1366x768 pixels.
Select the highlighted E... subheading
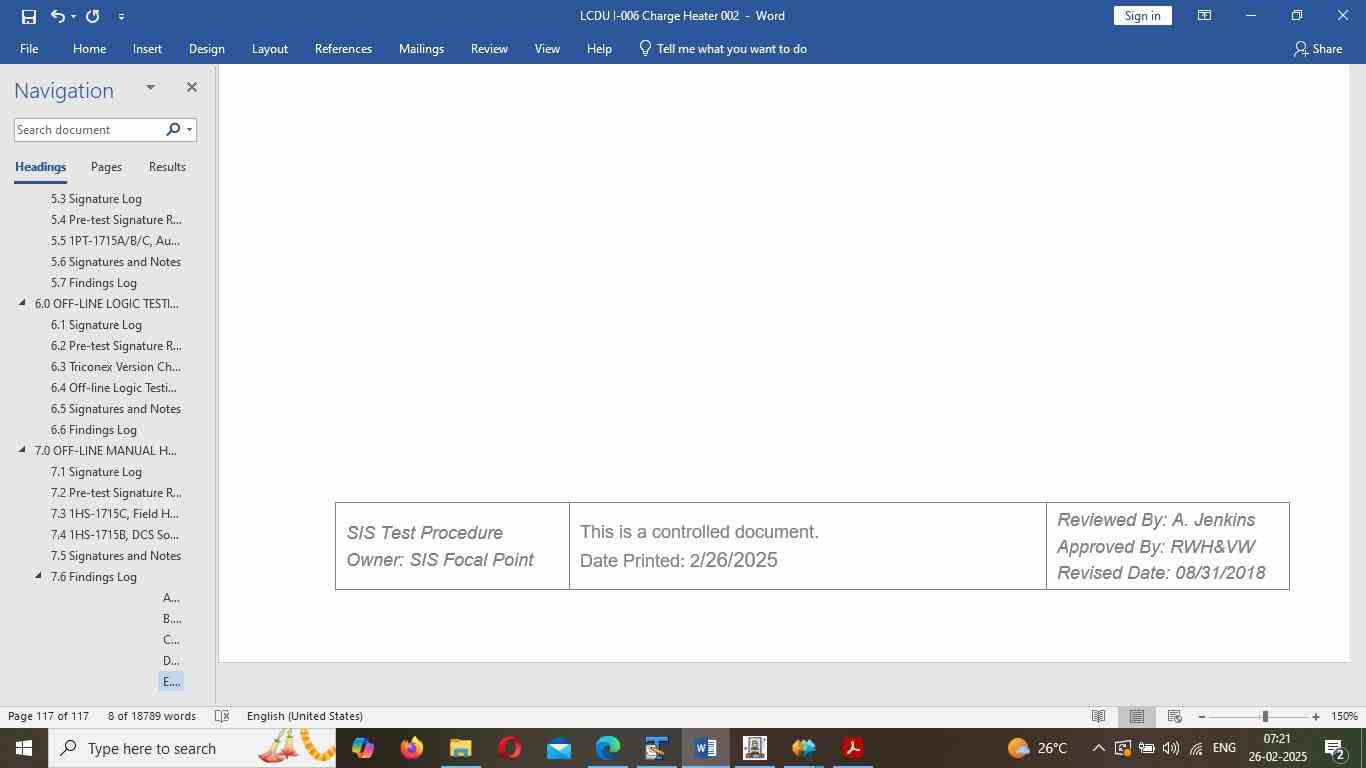tap(171, 682)
